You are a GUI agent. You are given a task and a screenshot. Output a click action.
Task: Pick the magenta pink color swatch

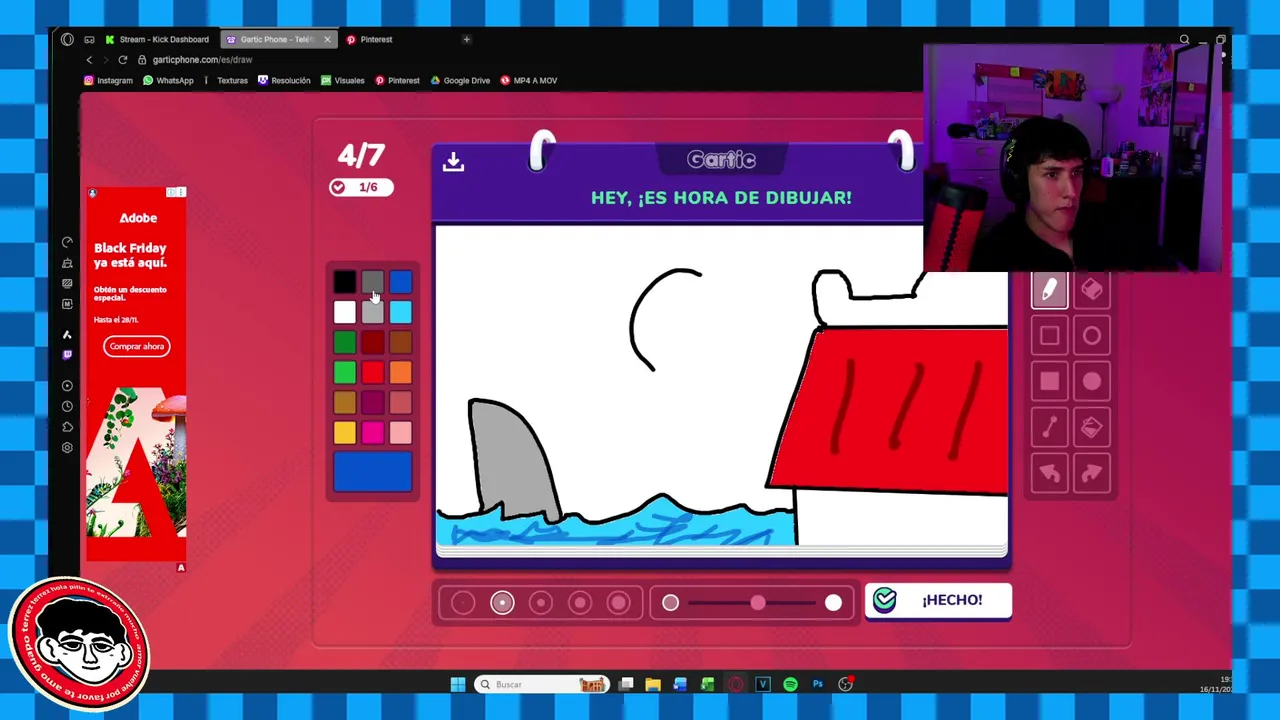pos(372,433)
